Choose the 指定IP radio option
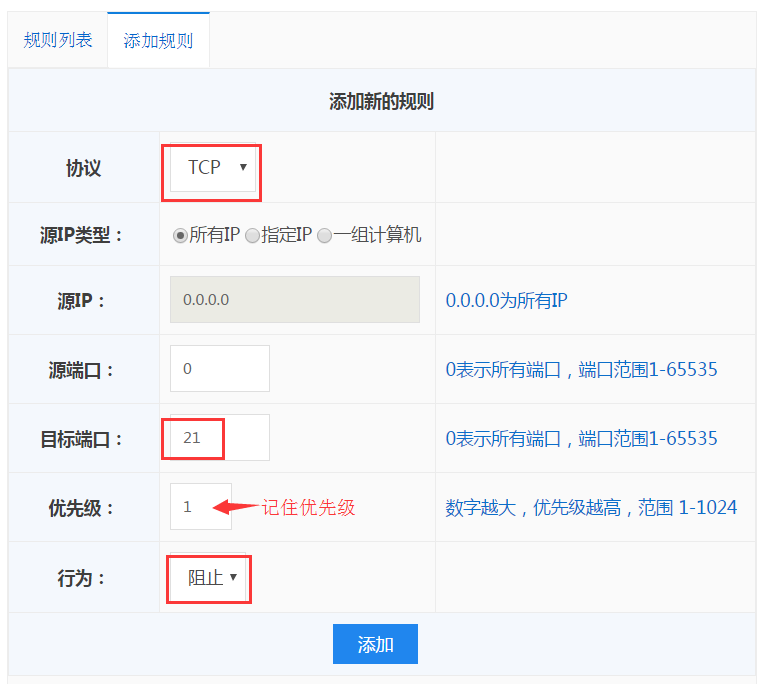Image resolution: width=762 pixels, height=684 pixels. click(x=252, y=236)
